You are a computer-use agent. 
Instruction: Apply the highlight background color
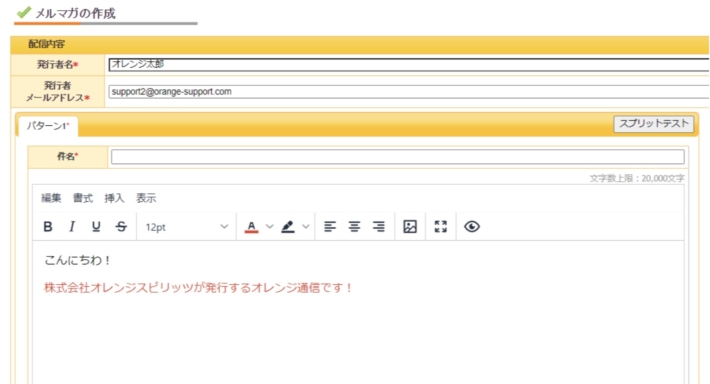click(x=288, y=226)
